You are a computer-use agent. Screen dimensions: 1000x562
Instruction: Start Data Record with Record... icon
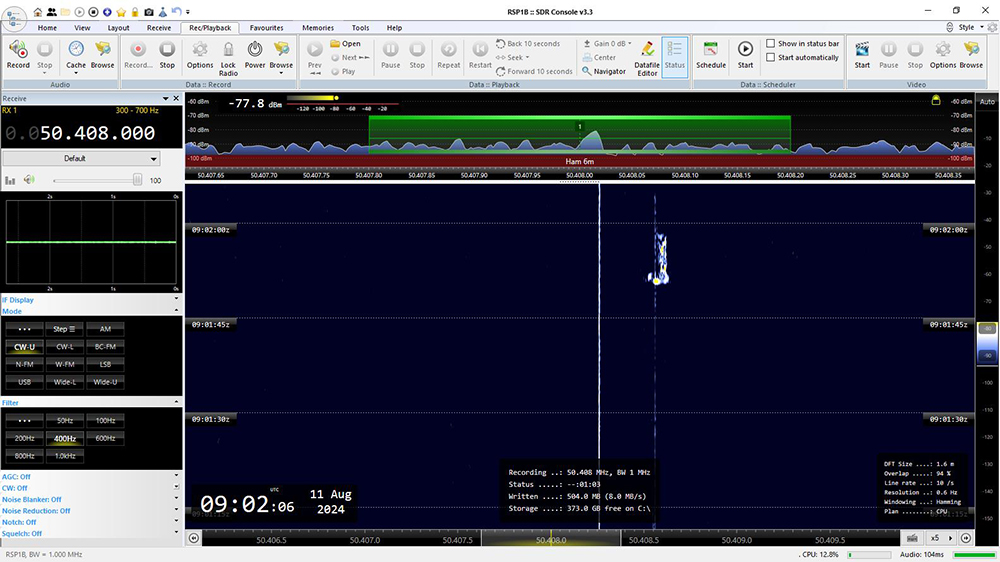(x=138, y=54)
